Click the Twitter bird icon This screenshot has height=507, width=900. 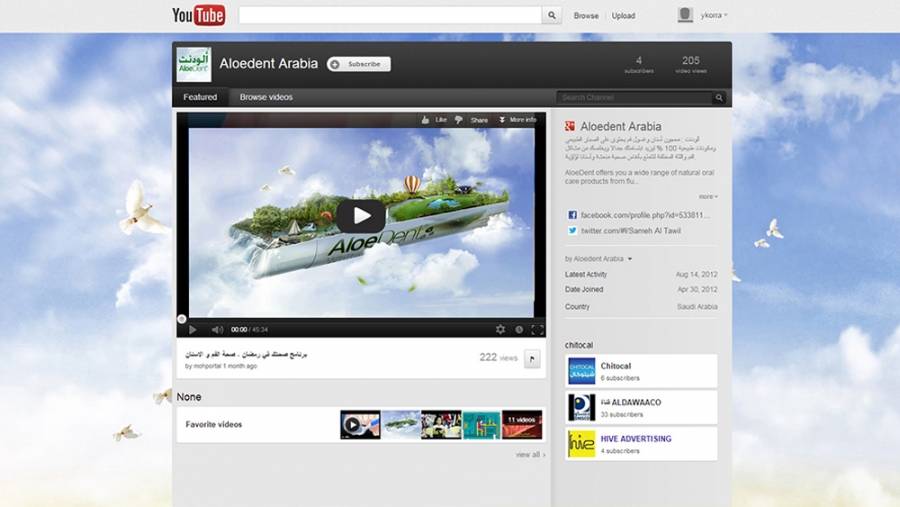(x=572, y=230)
